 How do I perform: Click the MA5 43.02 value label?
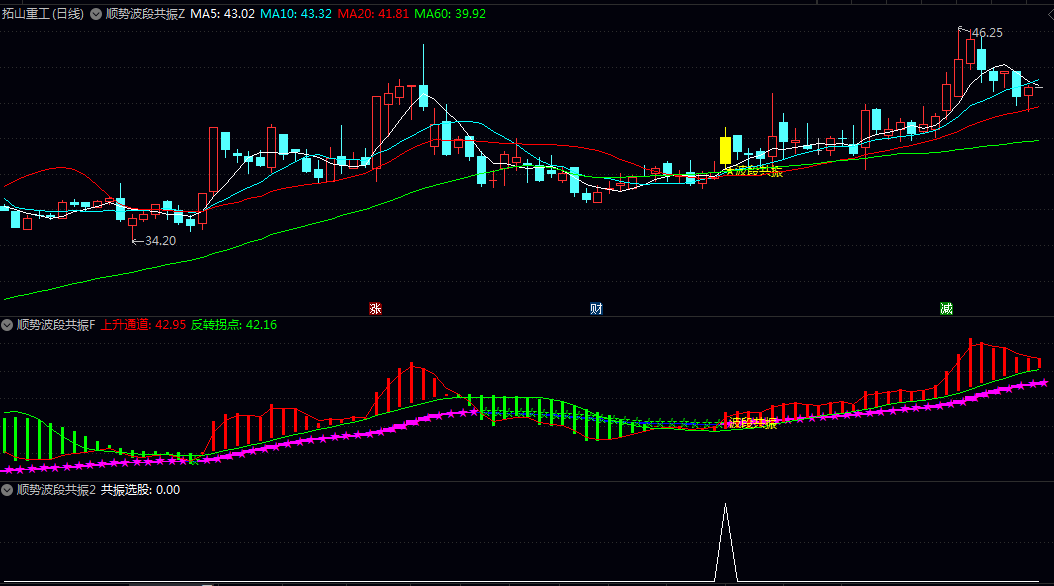(222, 13)
